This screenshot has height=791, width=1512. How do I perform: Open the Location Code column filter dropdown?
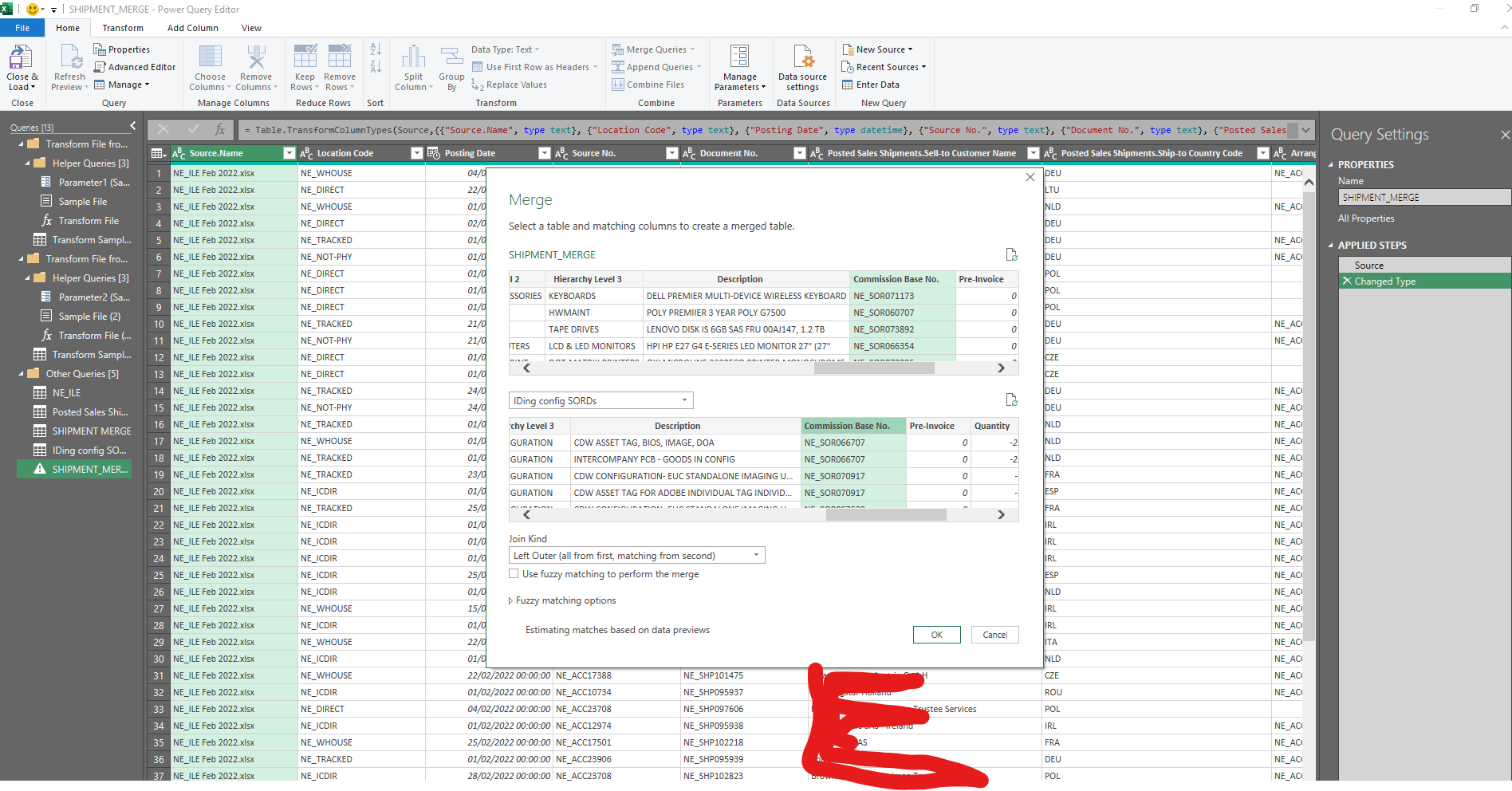pyautogui.click(x=416, y=153)
